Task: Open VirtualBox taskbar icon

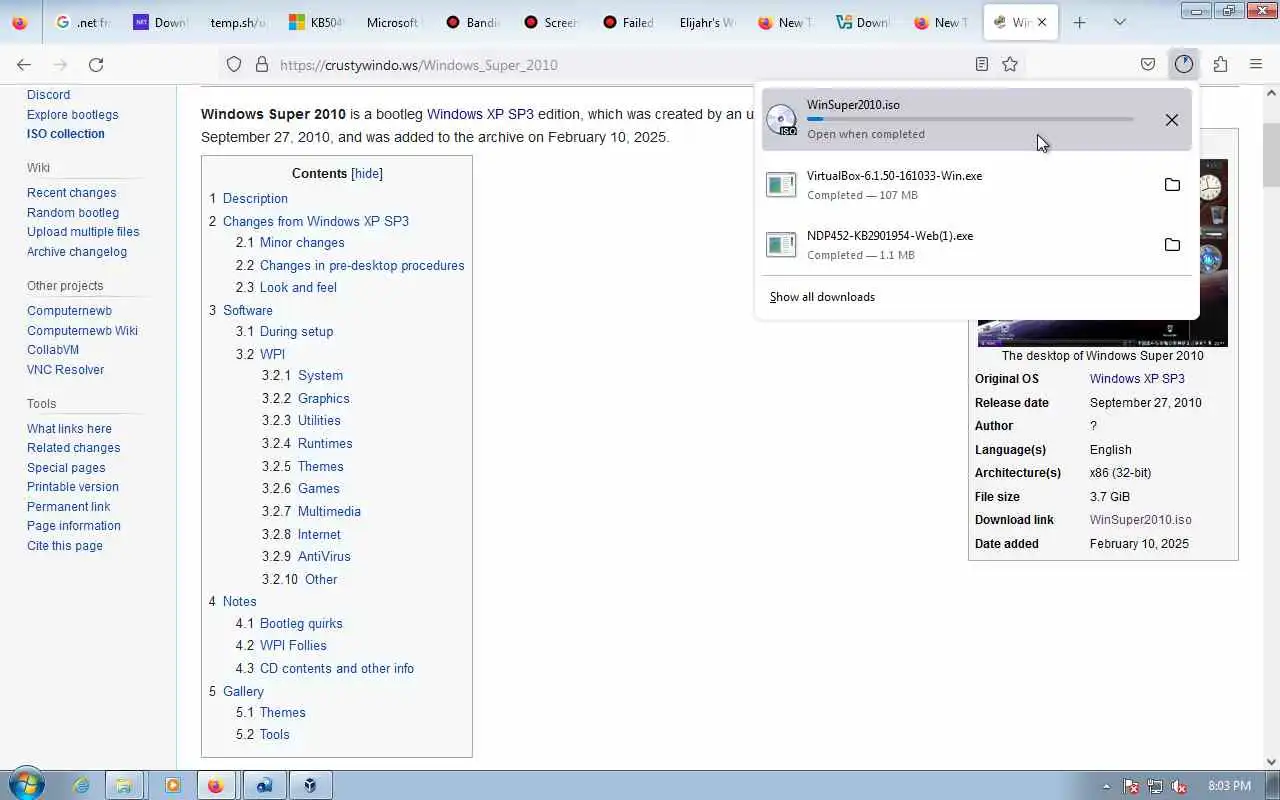Action: click(x=310, y=785)
